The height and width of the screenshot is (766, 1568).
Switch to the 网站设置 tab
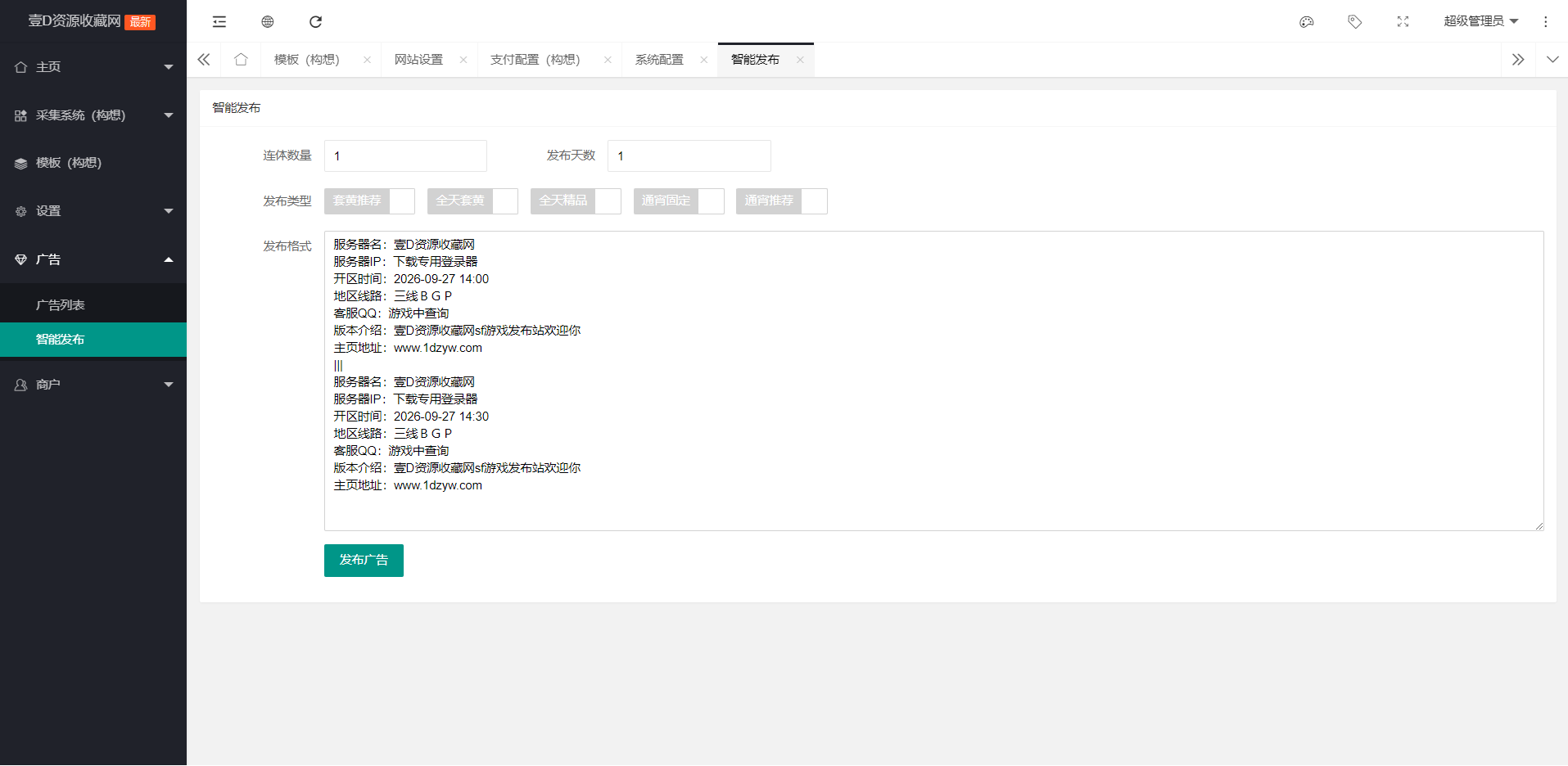[x=418, y=60]
